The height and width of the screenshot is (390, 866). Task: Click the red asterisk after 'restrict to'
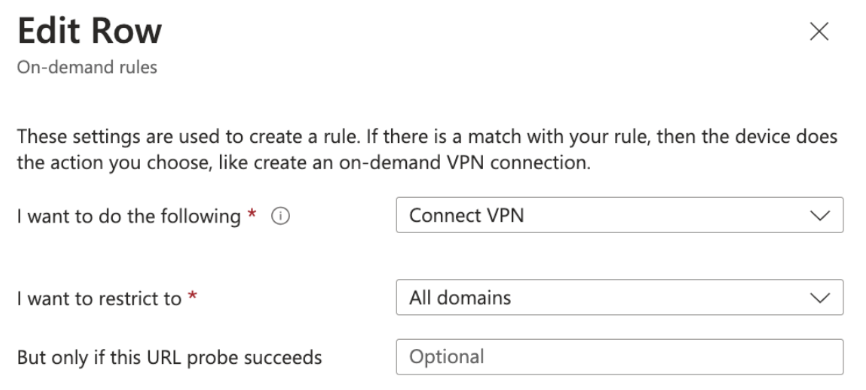[x=192, y=296]
